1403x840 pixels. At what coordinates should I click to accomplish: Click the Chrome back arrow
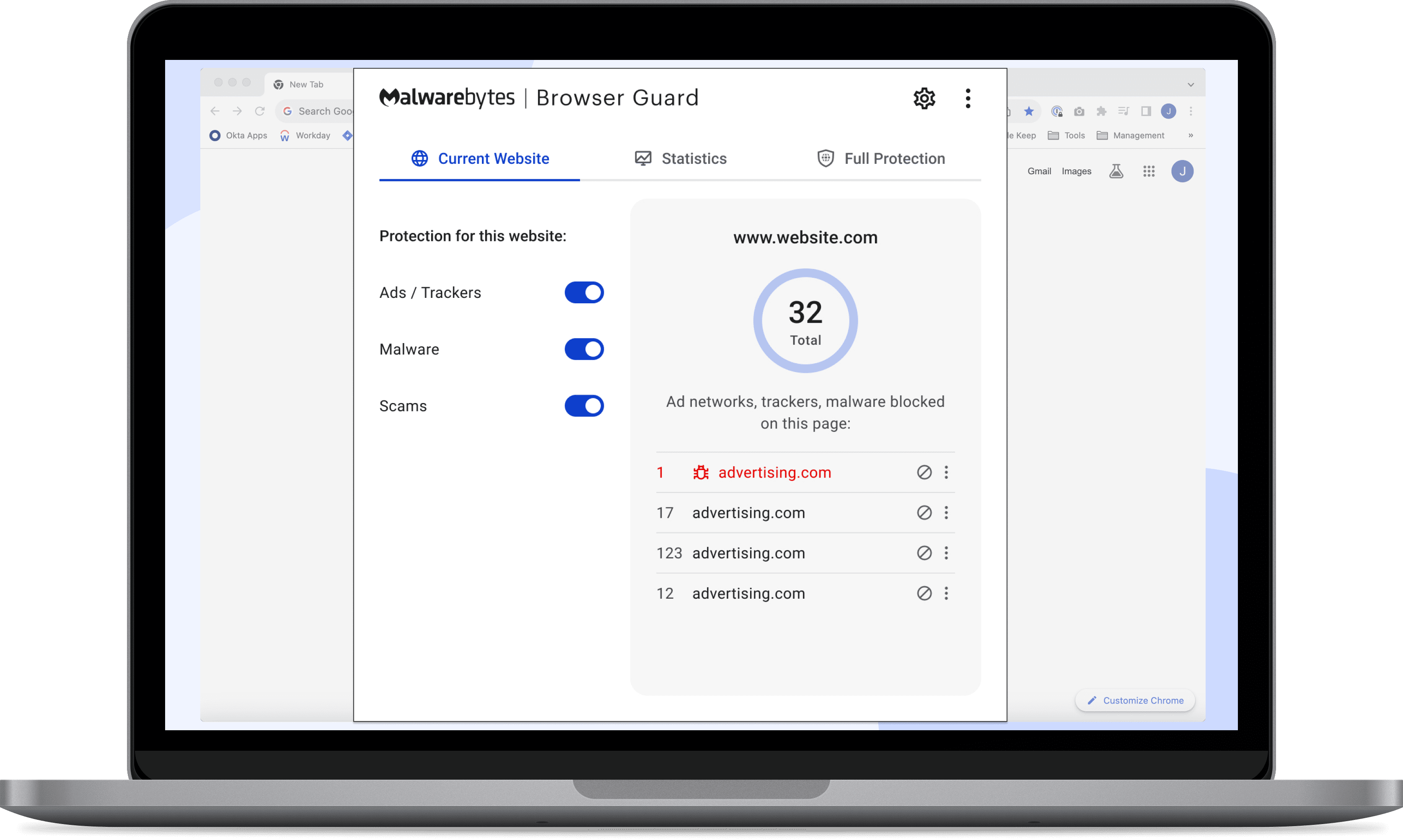(215, 111)
